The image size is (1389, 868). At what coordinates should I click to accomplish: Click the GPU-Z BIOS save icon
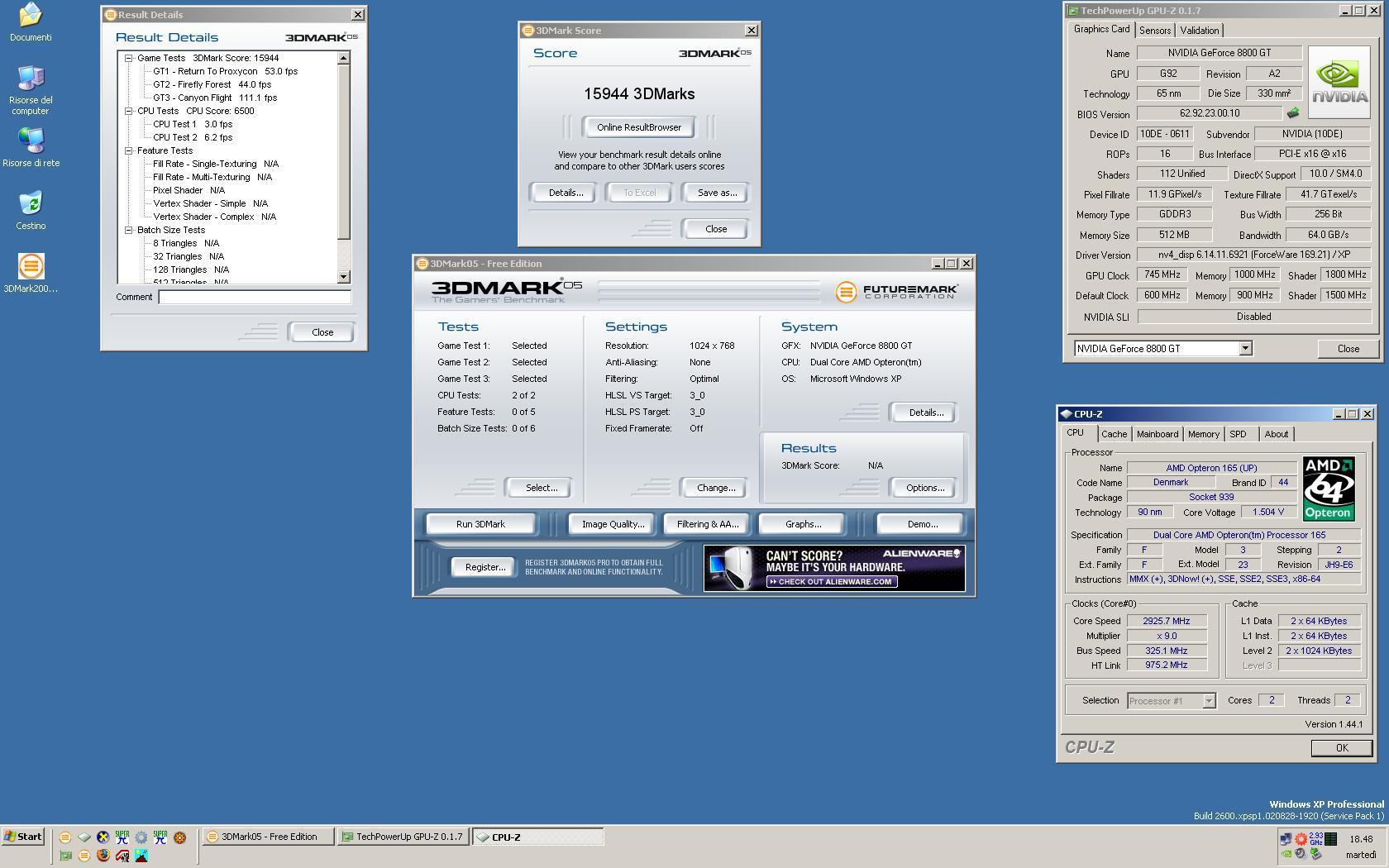1293,113
